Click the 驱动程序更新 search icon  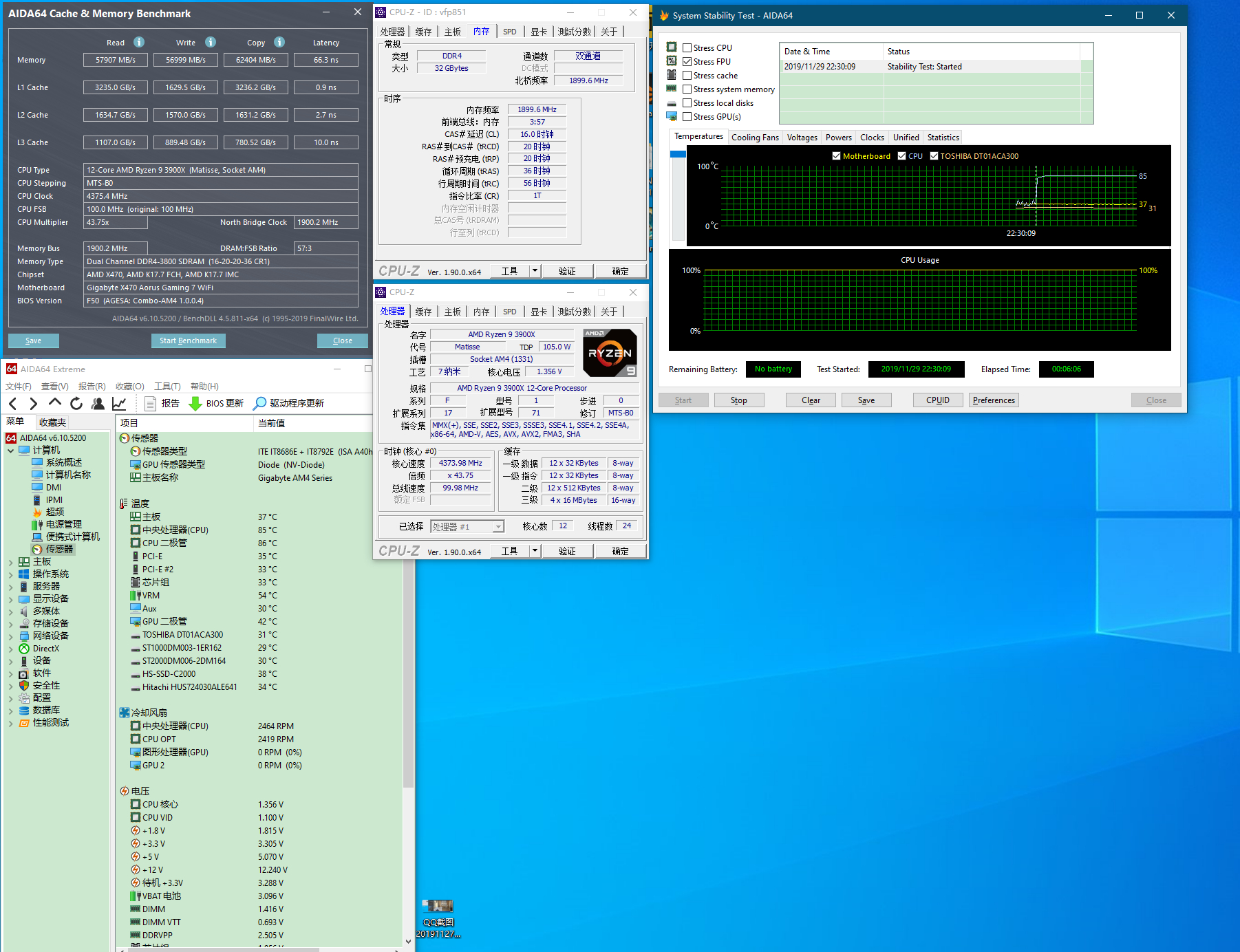[x=260, y=403]
